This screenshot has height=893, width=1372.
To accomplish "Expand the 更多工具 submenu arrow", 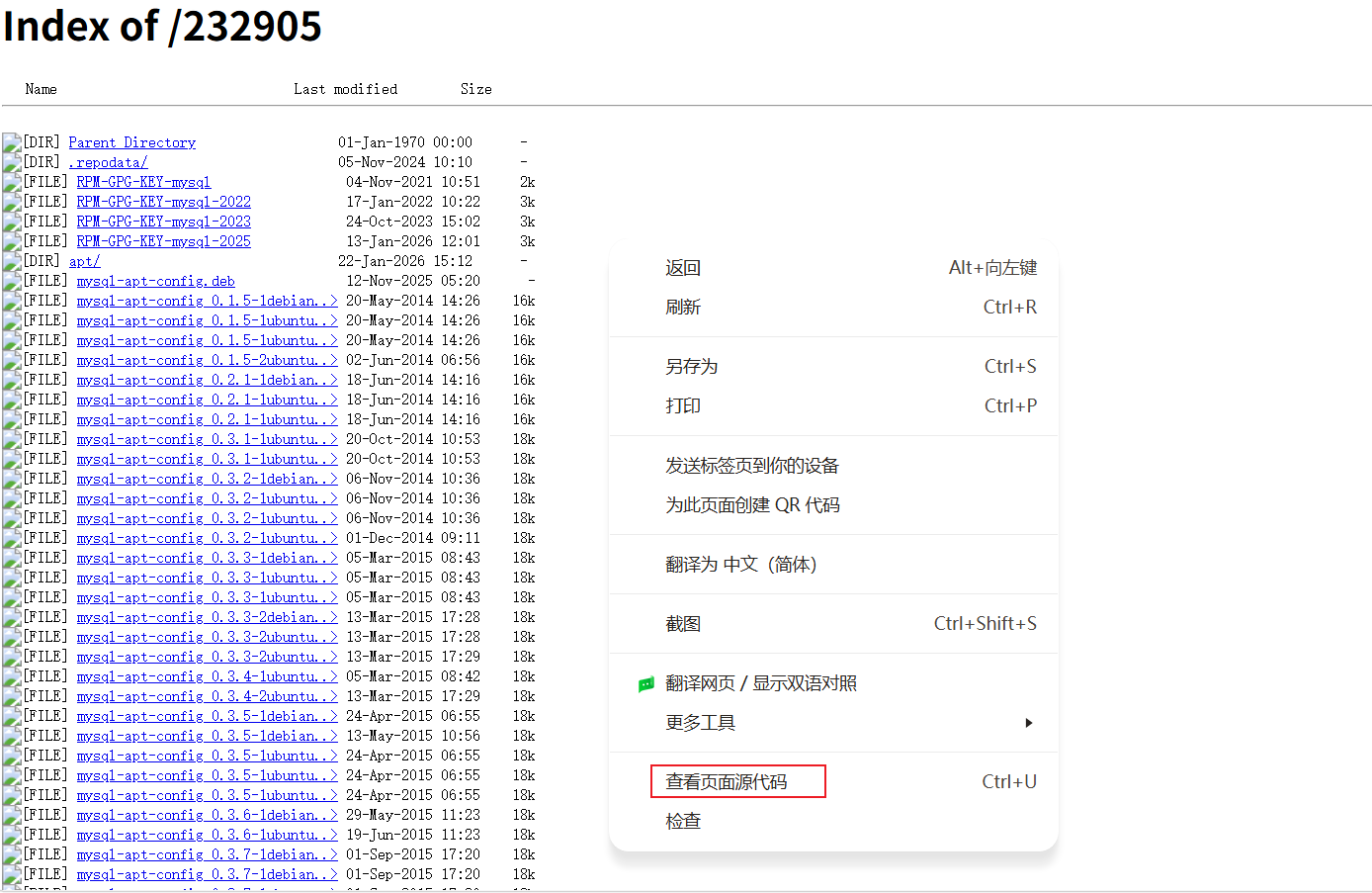I will click(1029, 723).
